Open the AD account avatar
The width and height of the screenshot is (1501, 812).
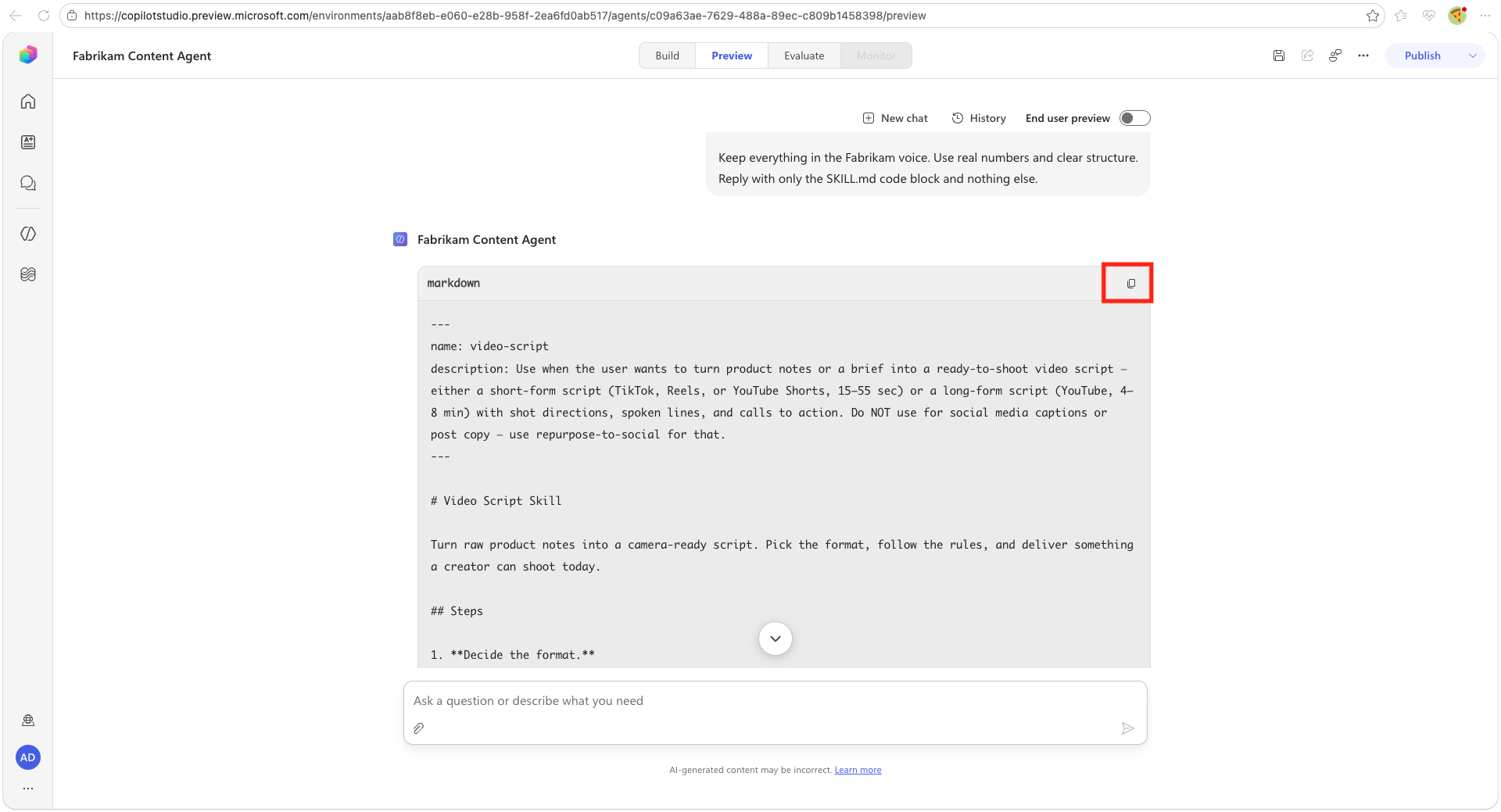pyautogui.click(x=28, y=757)
